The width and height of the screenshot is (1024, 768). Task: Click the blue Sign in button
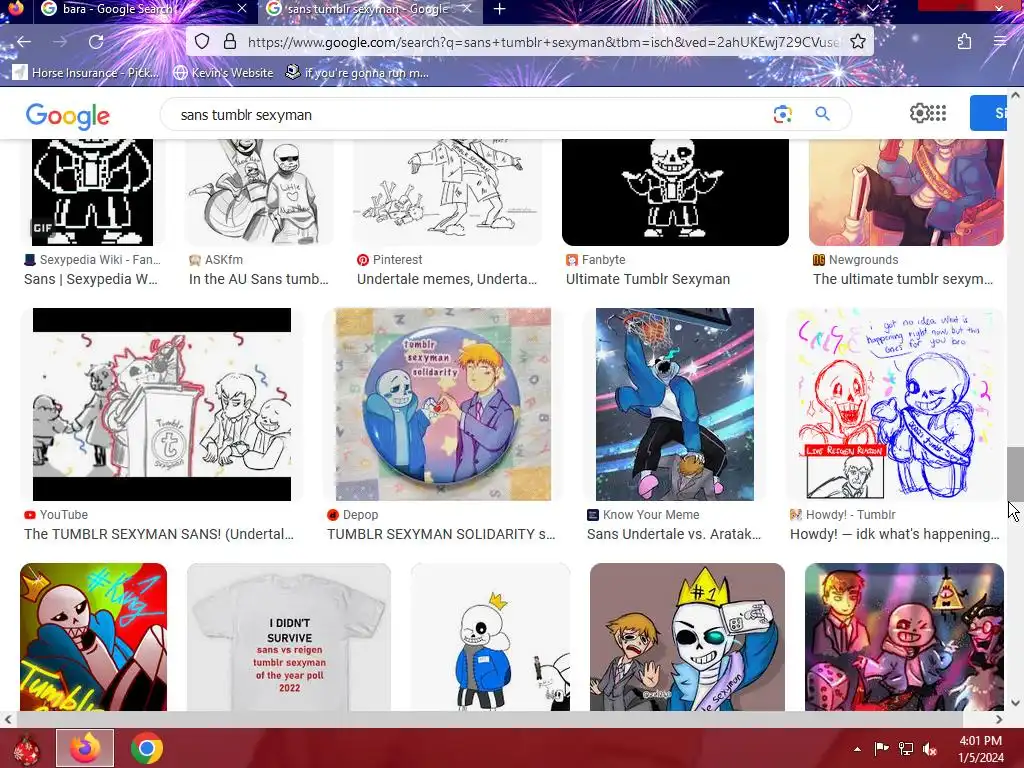[989, 113]
